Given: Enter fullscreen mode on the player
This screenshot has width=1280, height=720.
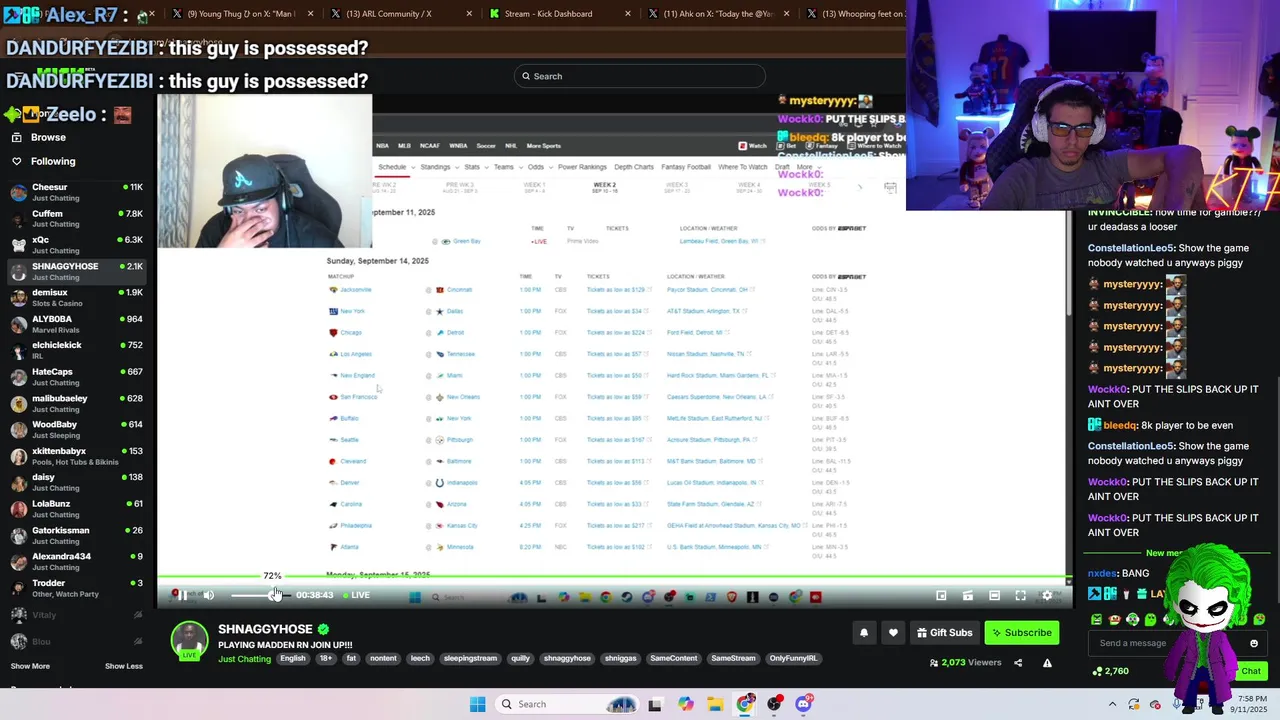Looking at the screenshot, I should (x=1020, y=595).
